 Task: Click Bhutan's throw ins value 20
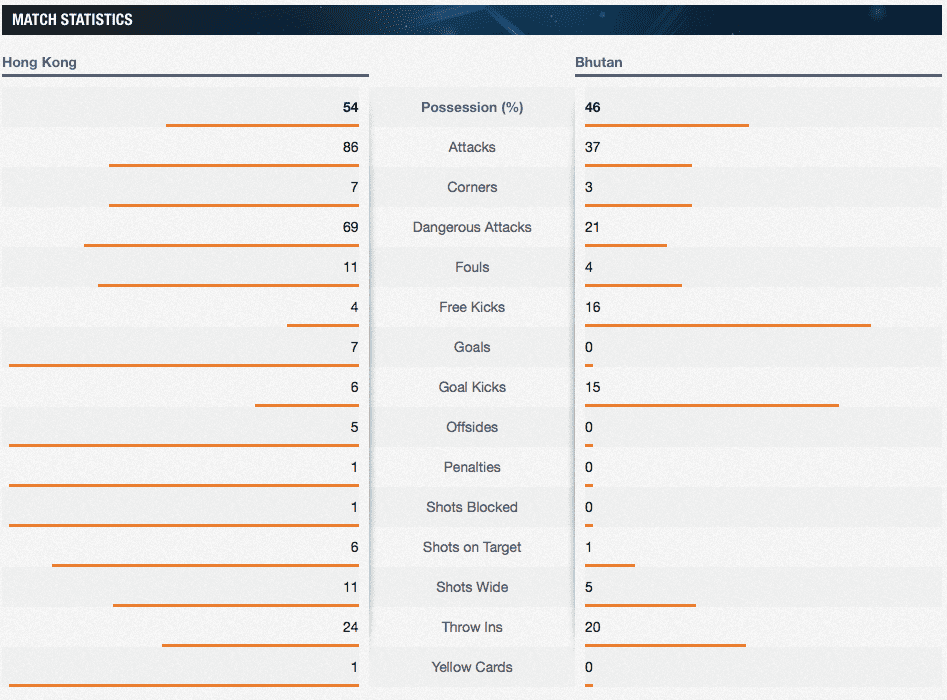click(593, 627)
